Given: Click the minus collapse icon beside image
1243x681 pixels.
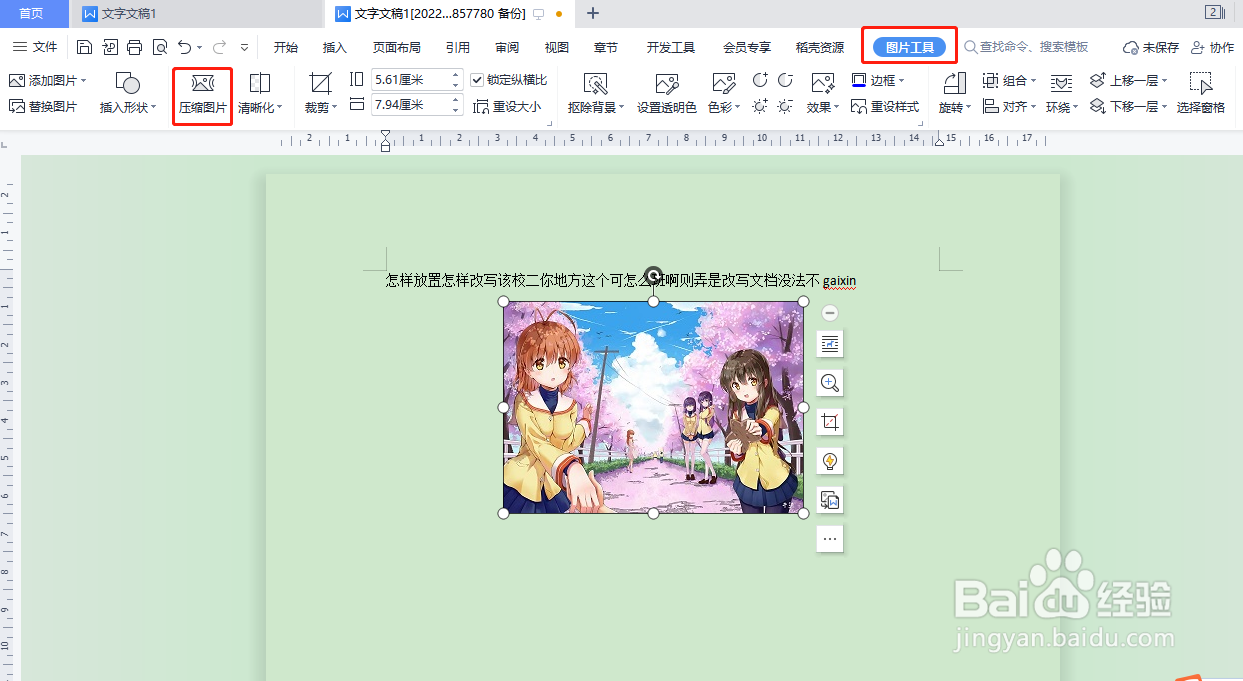Looking at the screenshot, I should [x=829, y=313].
